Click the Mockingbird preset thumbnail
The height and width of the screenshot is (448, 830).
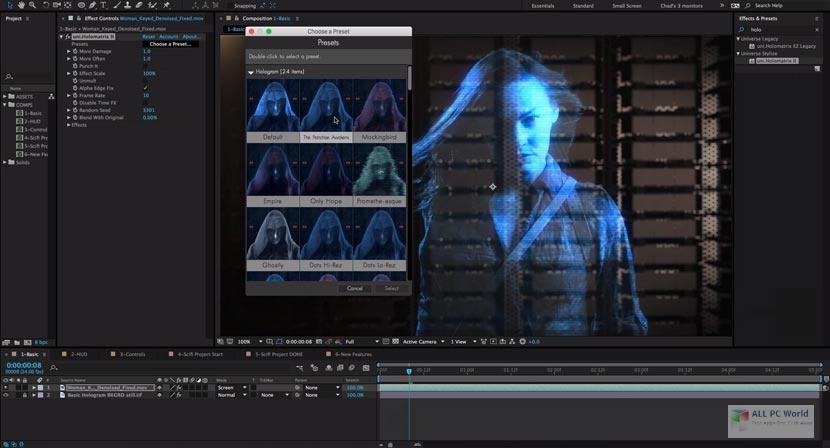[x=379, y=106]
